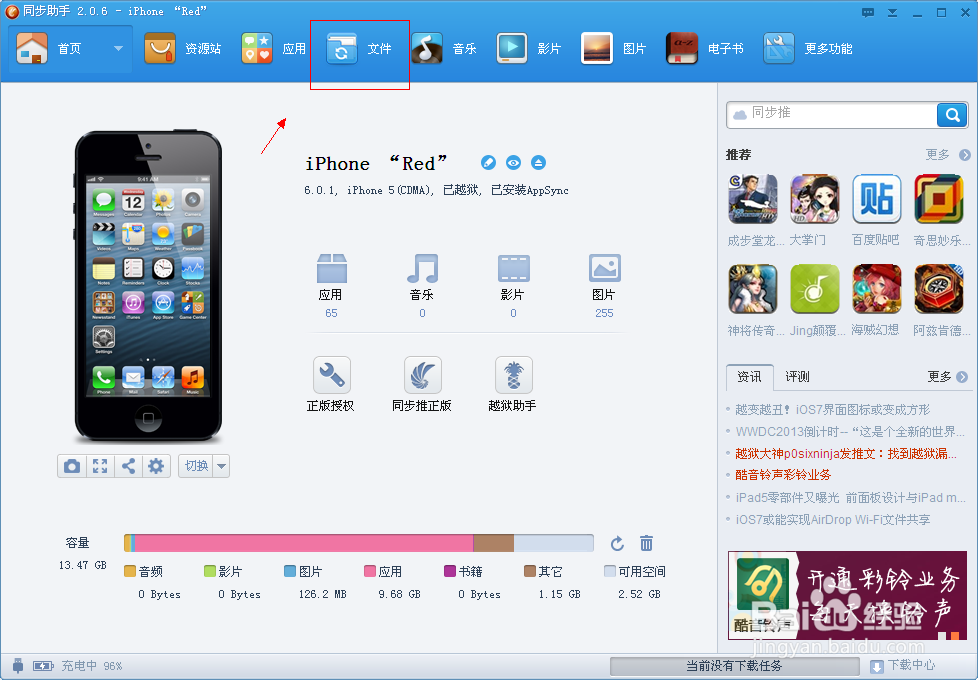Click the brown 其它 segment of capacity bar

point(493,543)
